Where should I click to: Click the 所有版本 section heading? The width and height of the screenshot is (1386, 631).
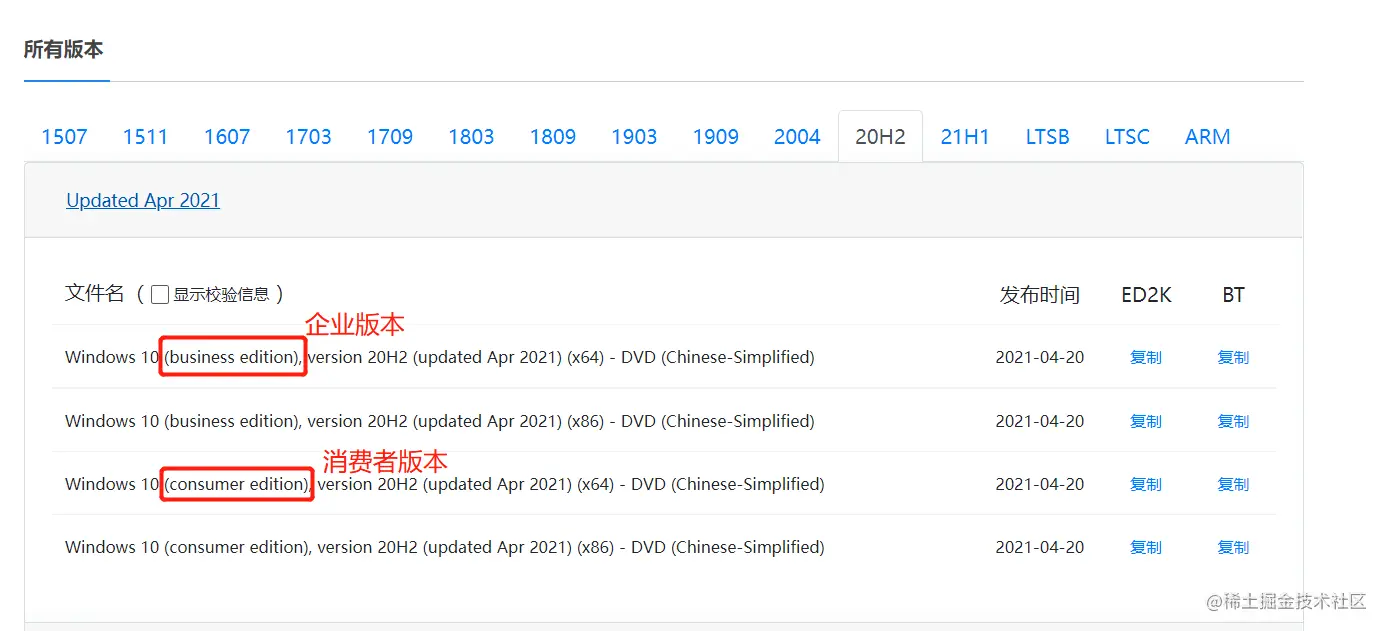(64, 49)
